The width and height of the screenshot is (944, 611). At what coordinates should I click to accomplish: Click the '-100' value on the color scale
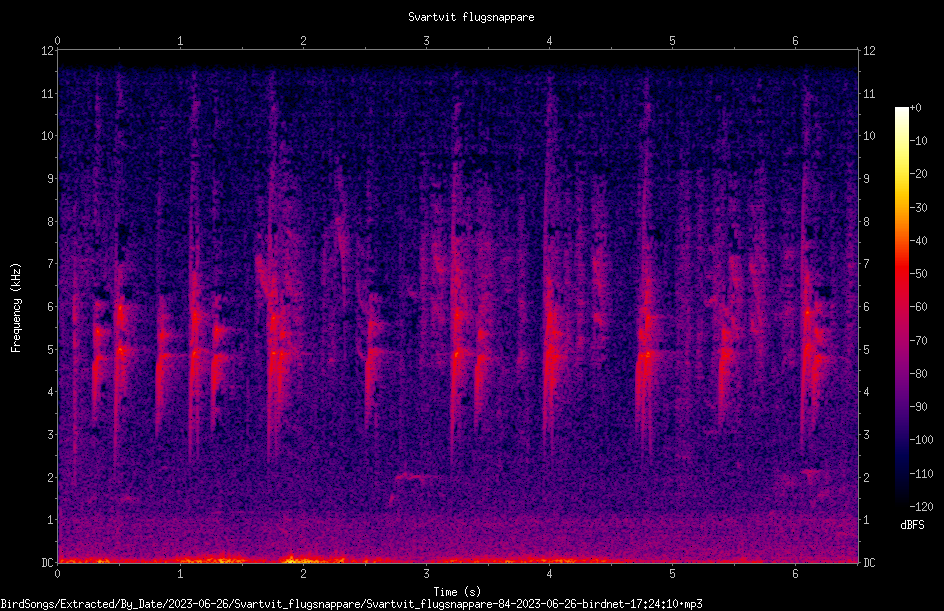pyautogui.click(x=921, y=440)
